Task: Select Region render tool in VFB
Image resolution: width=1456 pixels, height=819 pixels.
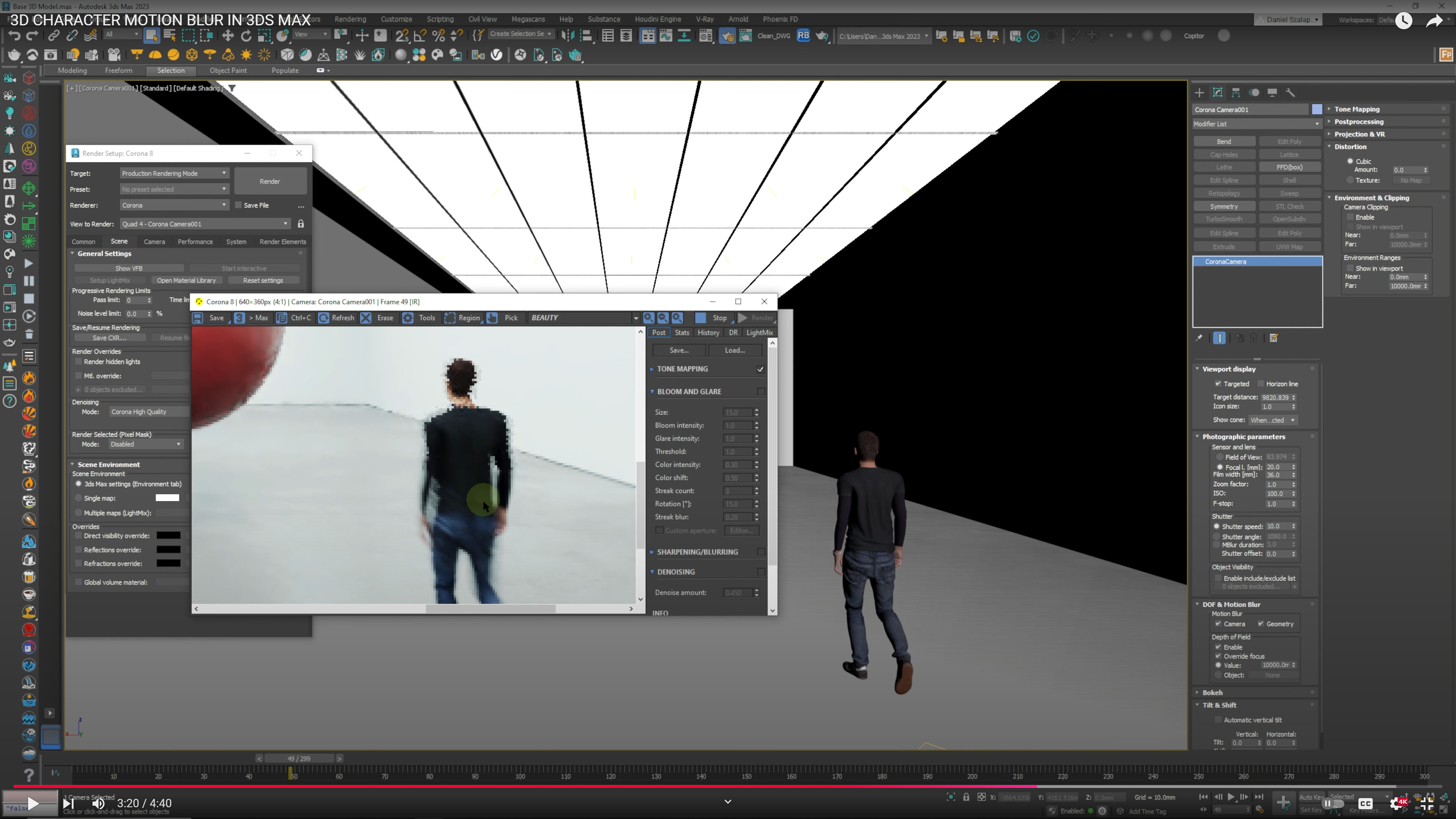Action: tap(462, 318)
